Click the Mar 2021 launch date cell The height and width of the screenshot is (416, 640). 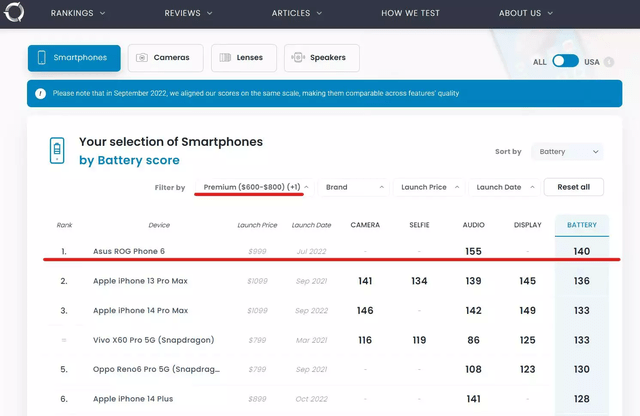pyautogui.click(x=311, y=340)
